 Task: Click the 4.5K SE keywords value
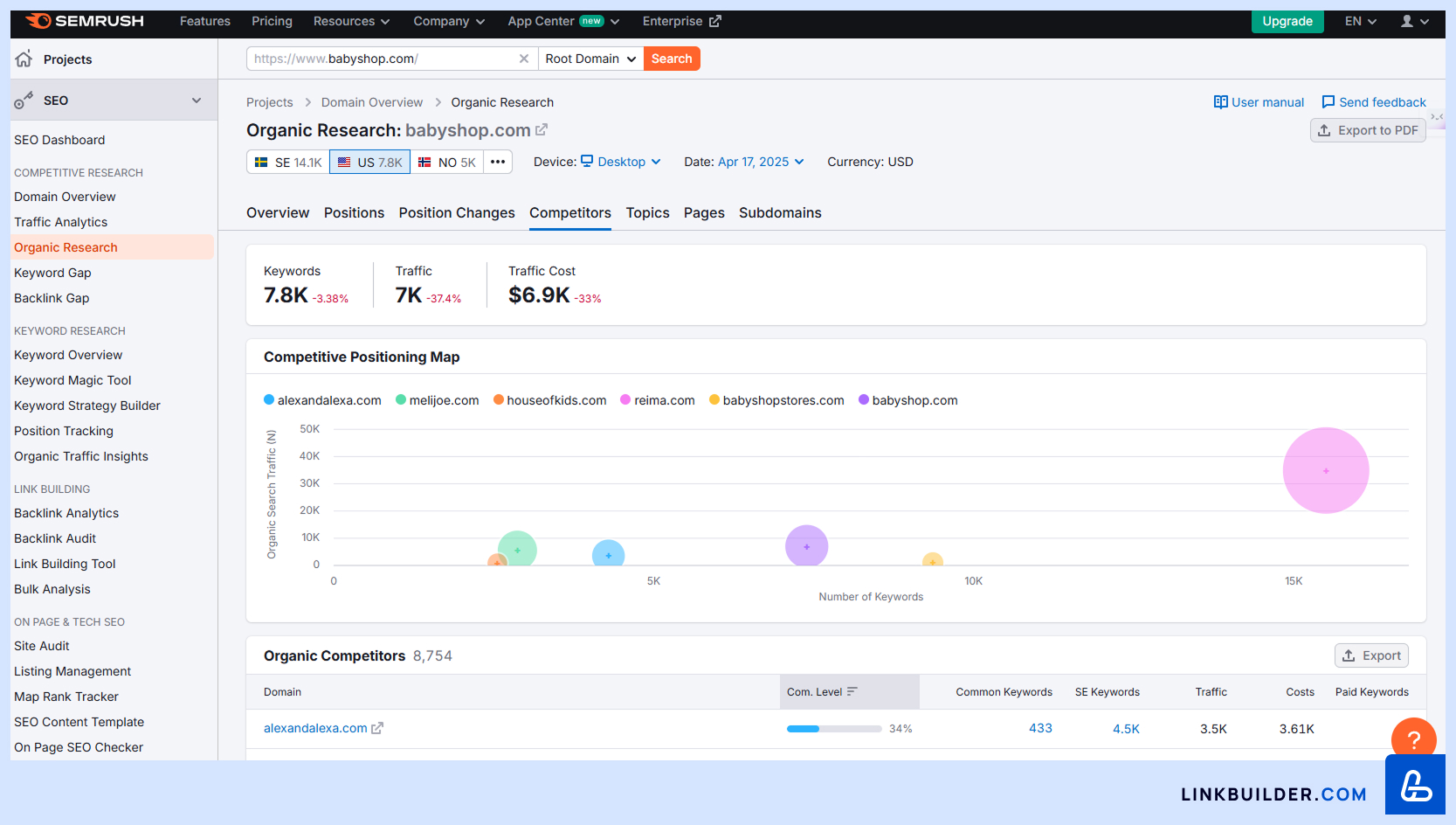coord(1126,728)
